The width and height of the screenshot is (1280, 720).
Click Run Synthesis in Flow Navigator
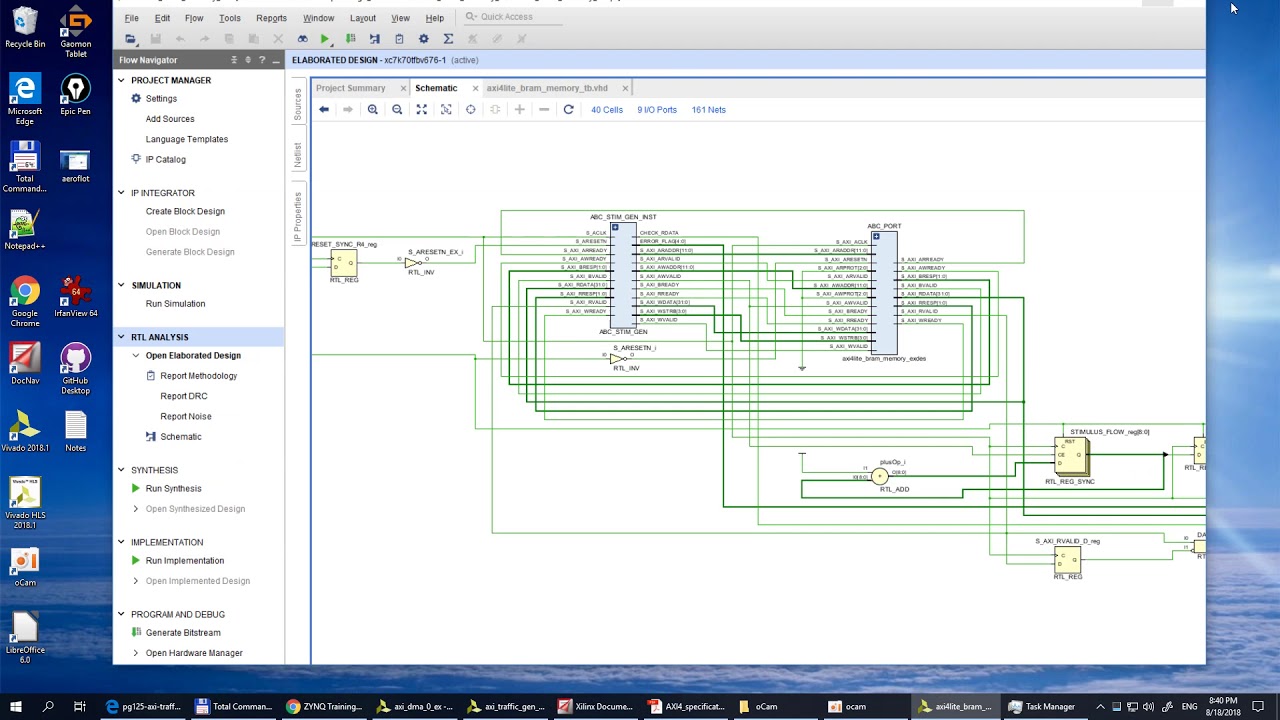coord(174,489)
